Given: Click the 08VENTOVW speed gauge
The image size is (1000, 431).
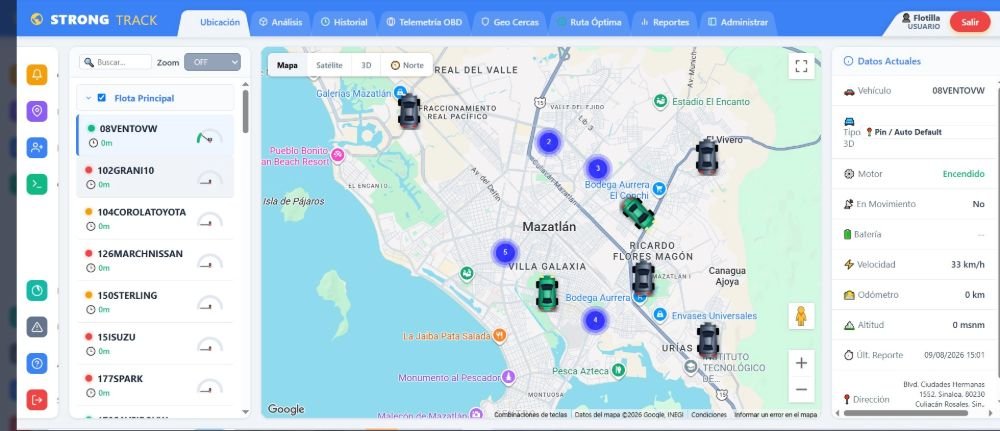Looking at the screenshot, I should click(209, 137).
